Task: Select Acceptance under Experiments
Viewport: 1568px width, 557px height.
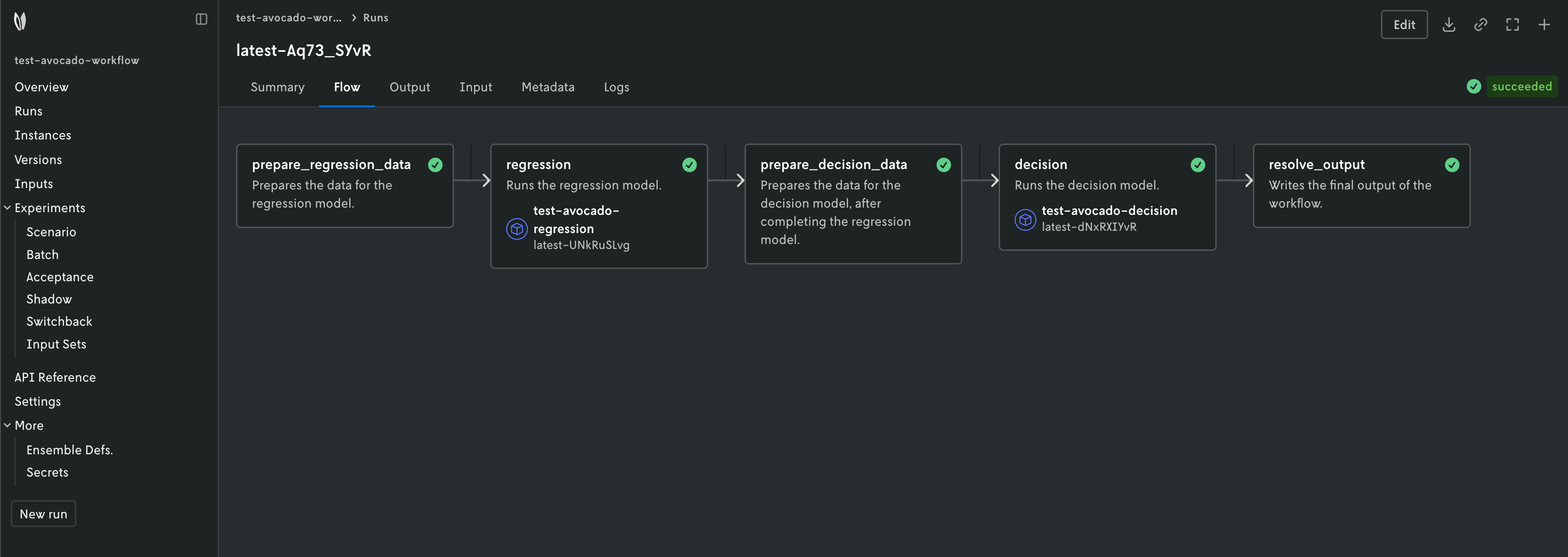Action: tap(59, 277)
